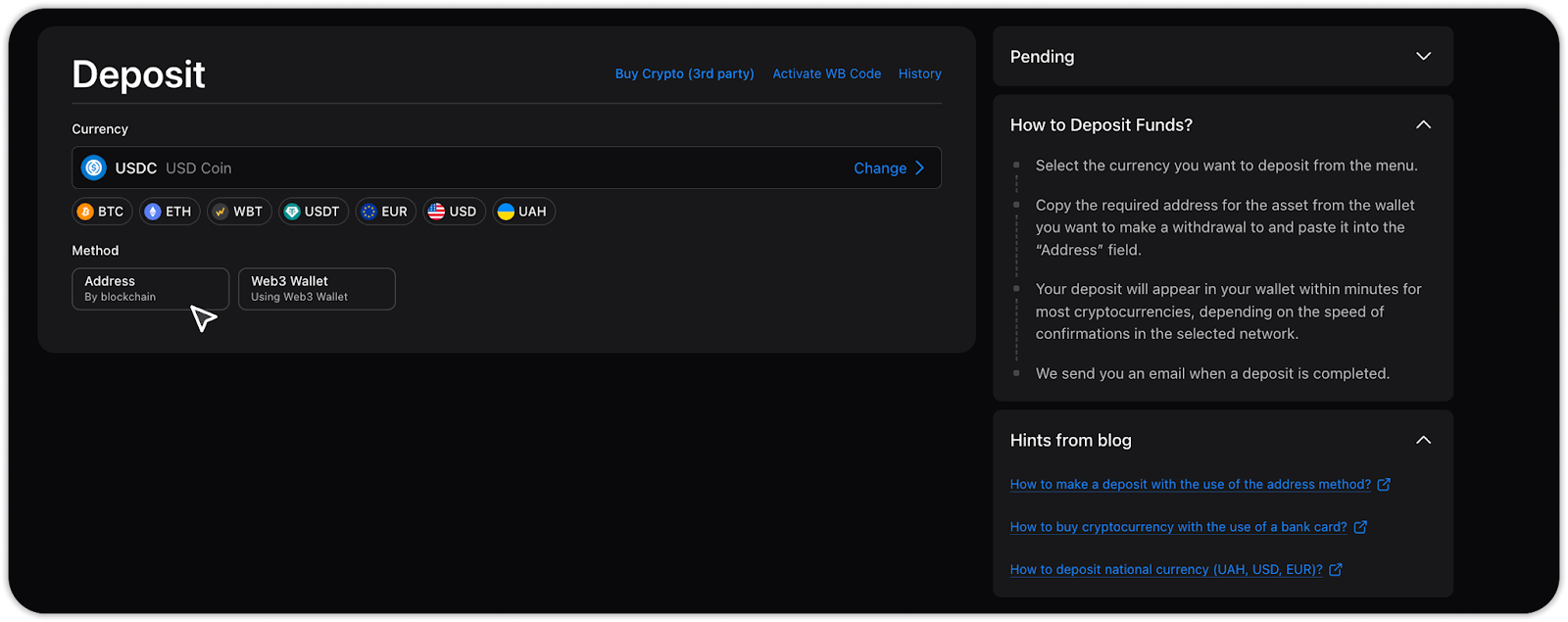Pick the USDT currency chip
1568x622 pixels.
[x=313, y=212]
